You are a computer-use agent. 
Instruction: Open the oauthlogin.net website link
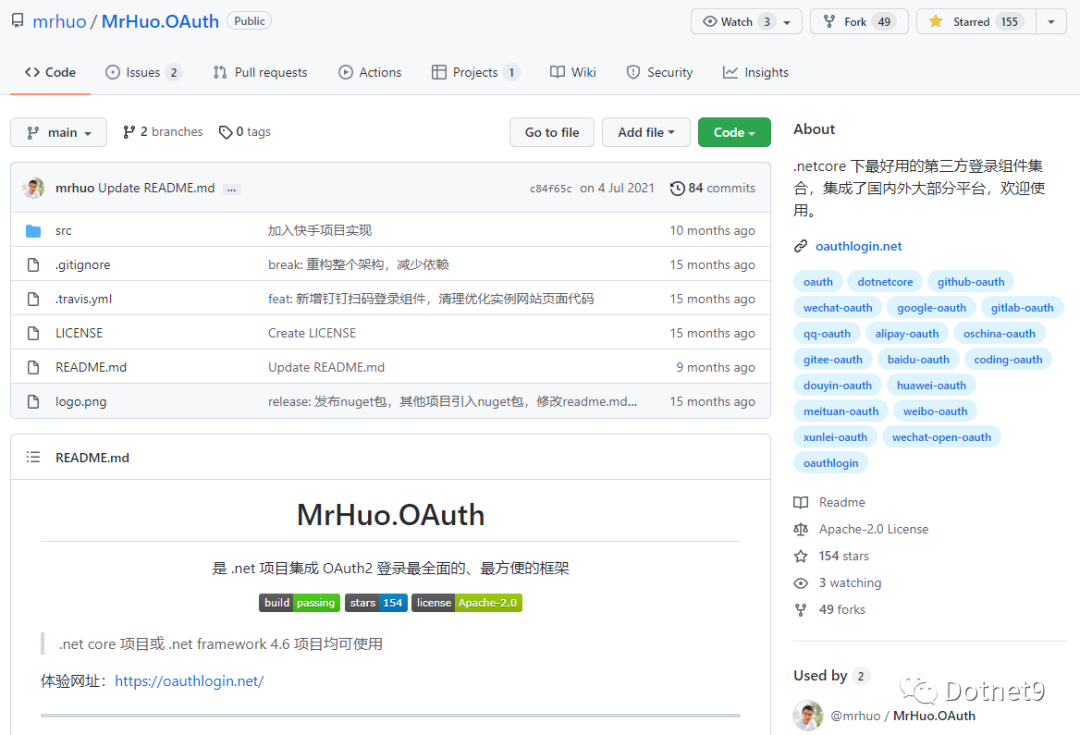coord(858,246)
